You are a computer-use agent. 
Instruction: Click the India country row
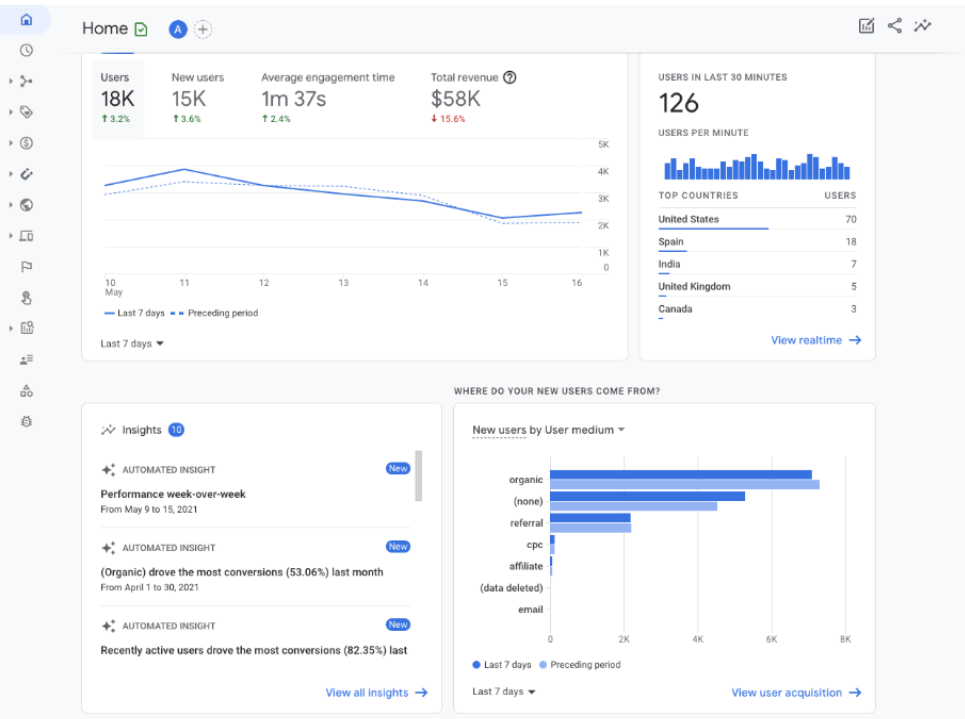pos(757,264)
